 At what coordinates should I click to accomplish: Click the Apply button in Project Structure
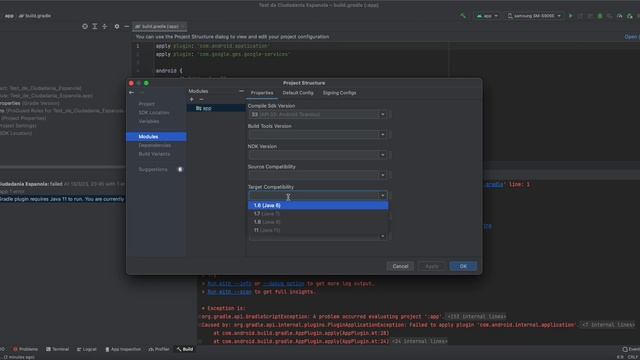[431, 266]
